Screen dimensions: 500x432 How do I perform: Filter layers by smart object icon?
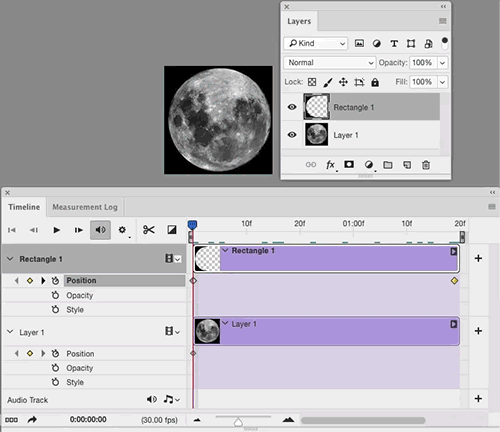click(x=428, y=43)
